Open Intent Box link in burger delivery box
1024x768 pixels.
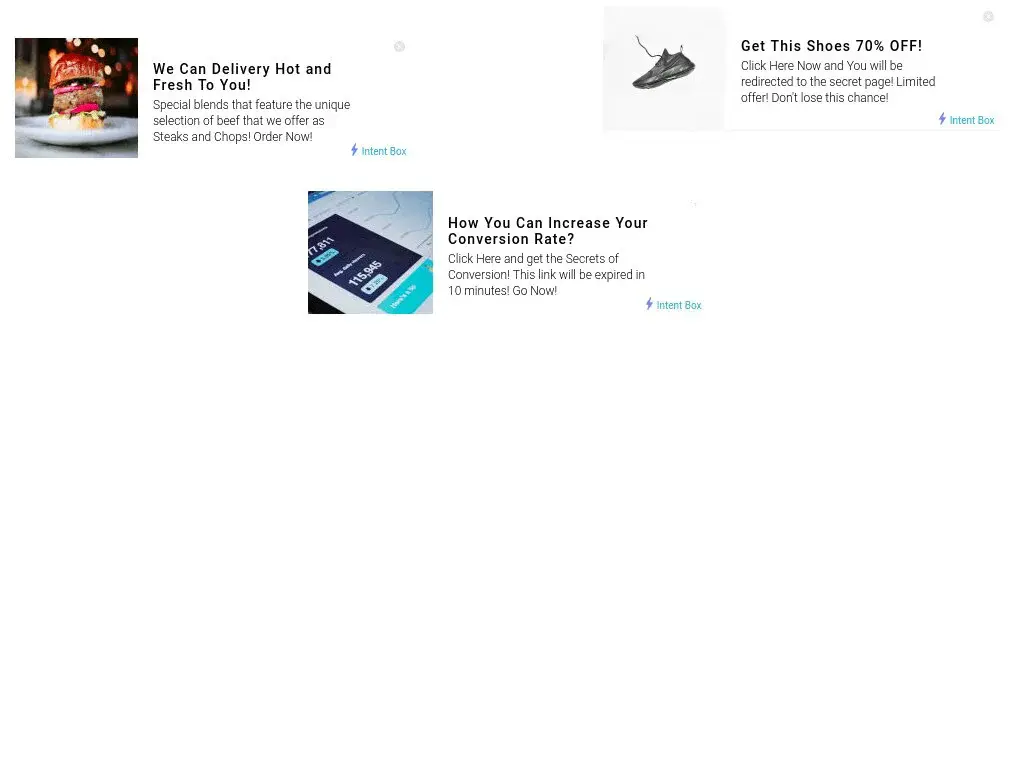tap(384, 152)
